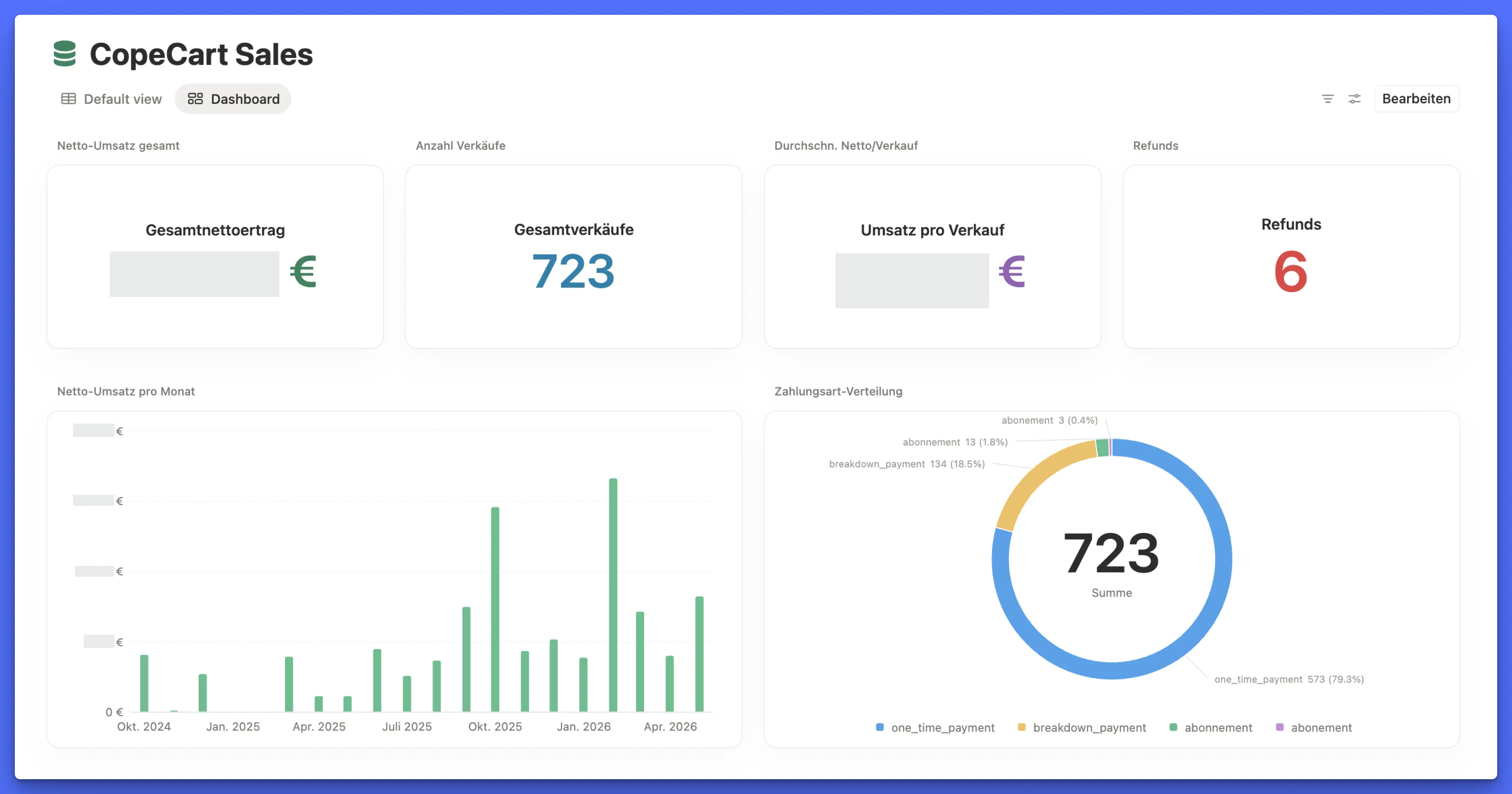Click the Apr. 2025 axis label
The image size is (1512, 794).
click(319, 727)
